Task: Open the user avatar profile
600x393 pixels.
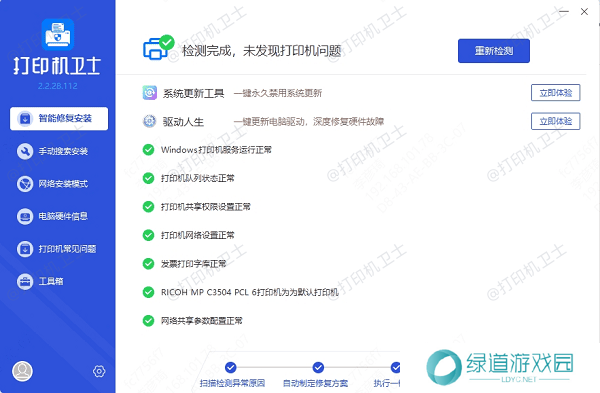Action: [23, 371]
